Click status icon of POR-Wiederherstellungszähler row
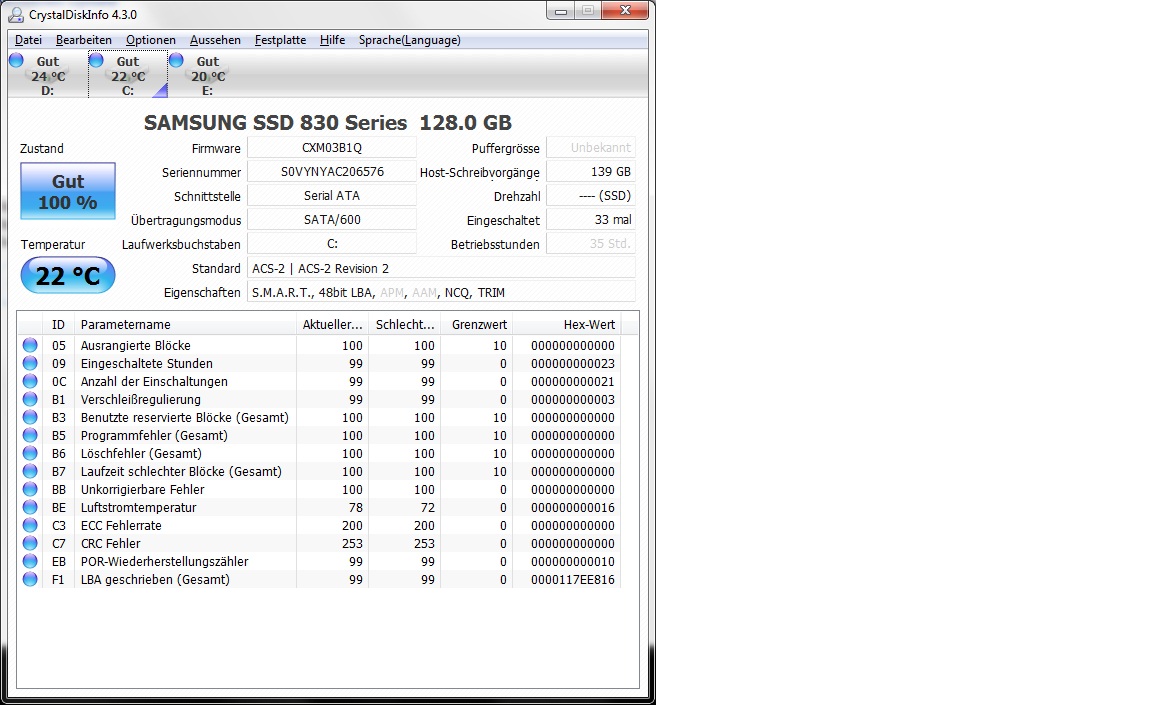This screenshot has height=720, width=1152. coord(30,561)
